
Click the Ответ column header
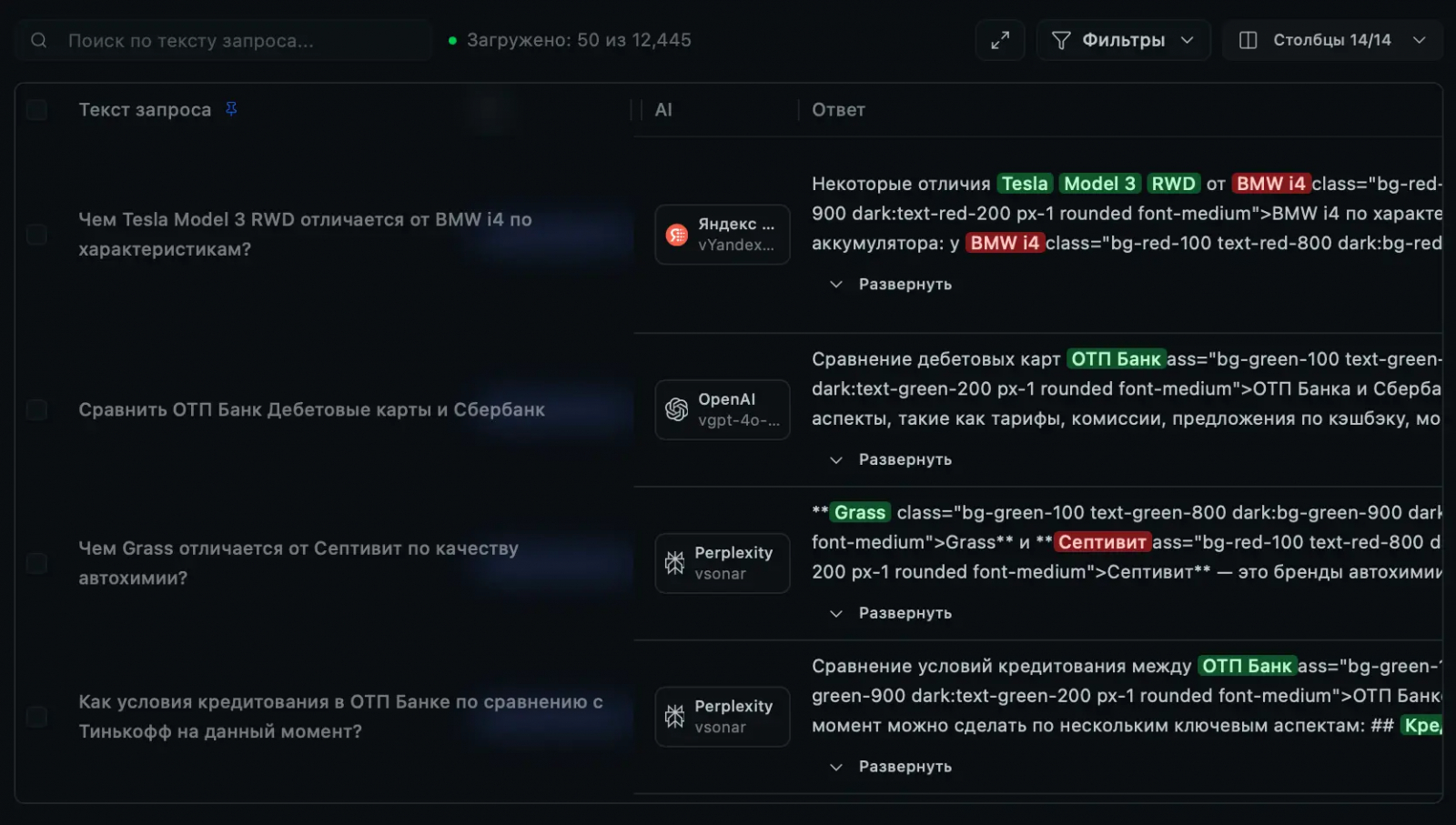[838, 110]
